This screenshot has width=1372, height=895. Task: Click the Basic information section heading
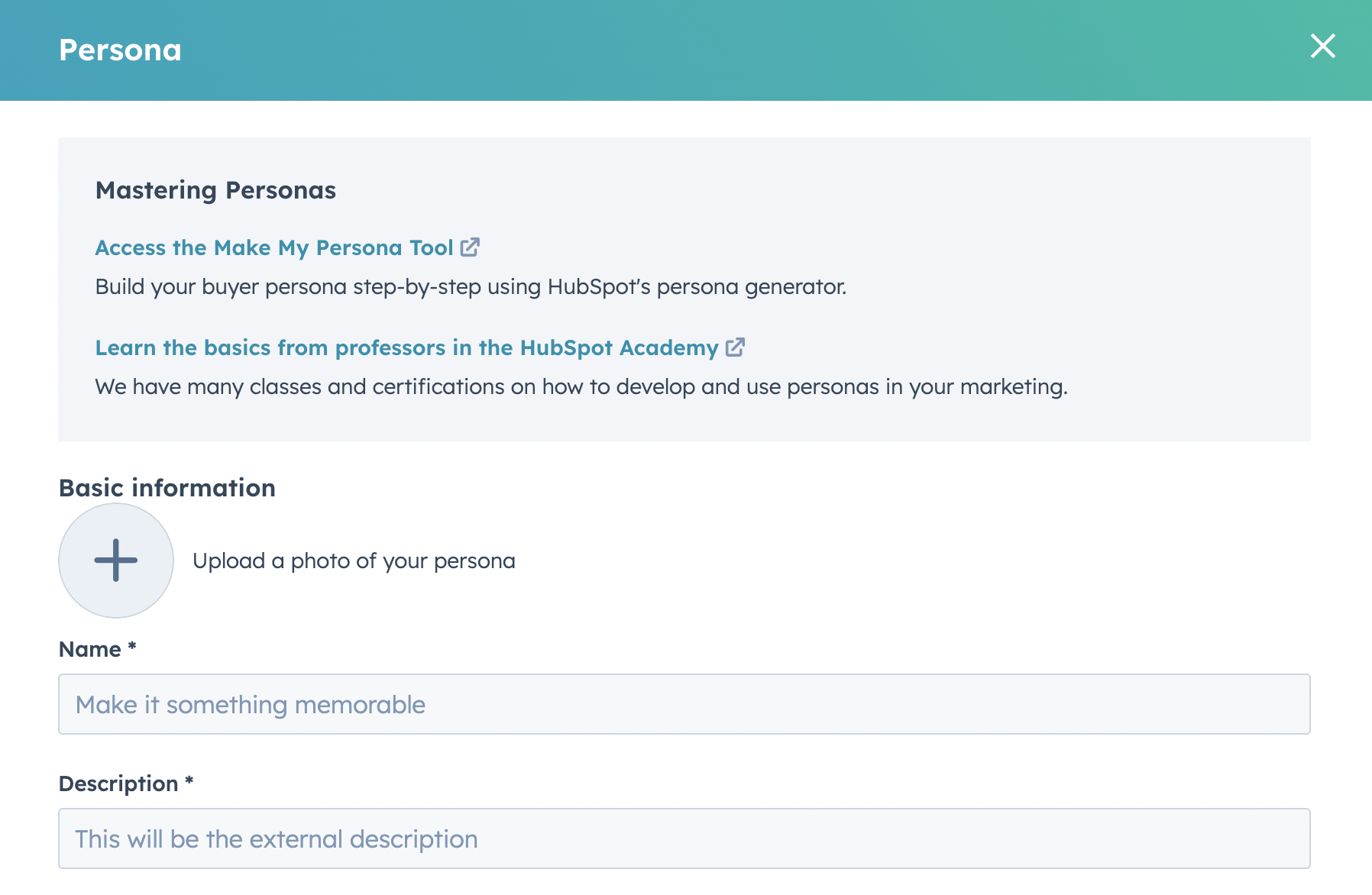pos(167,487)
